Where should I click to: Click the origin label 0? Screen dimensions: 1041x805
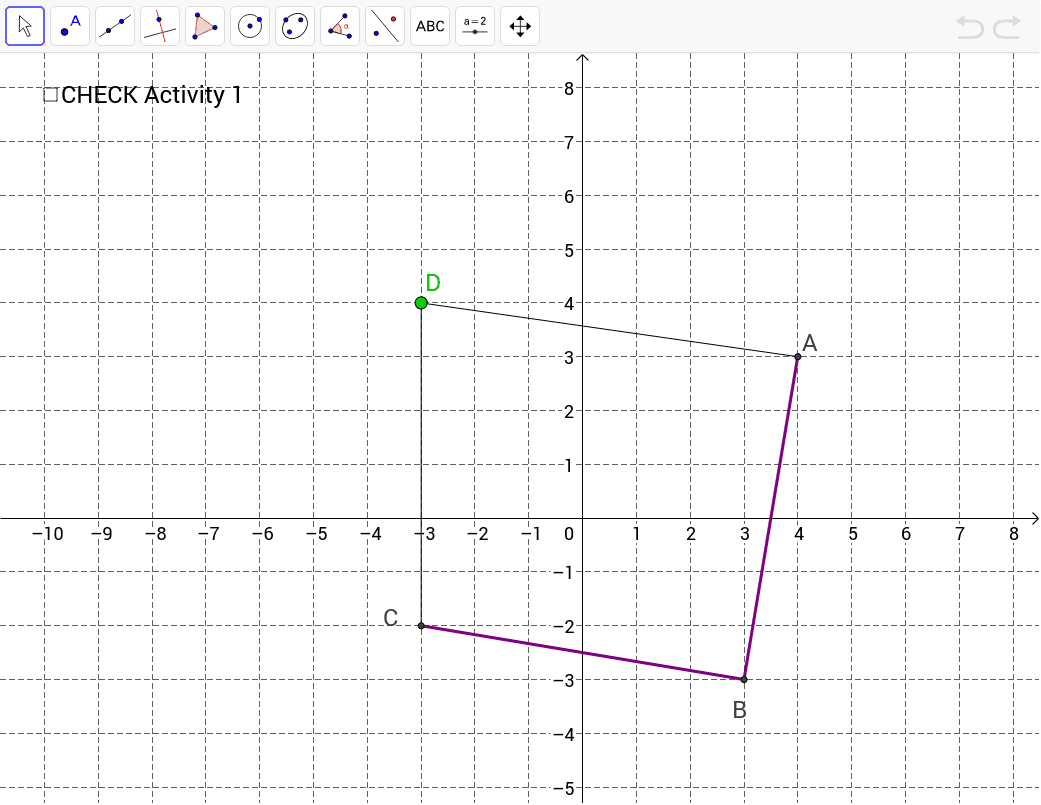[569, 534]
